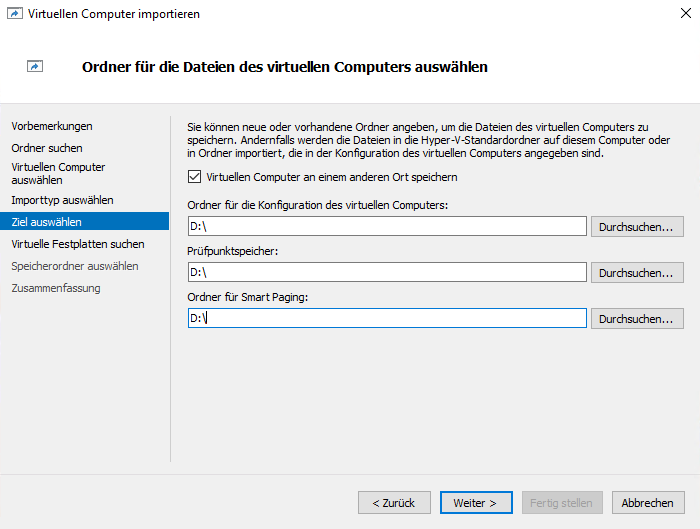The width and height of the screenshot is (700, 529).
Task: Click the import icon beside the page heading
Action: pyautogui.click(x=35, y=67)
